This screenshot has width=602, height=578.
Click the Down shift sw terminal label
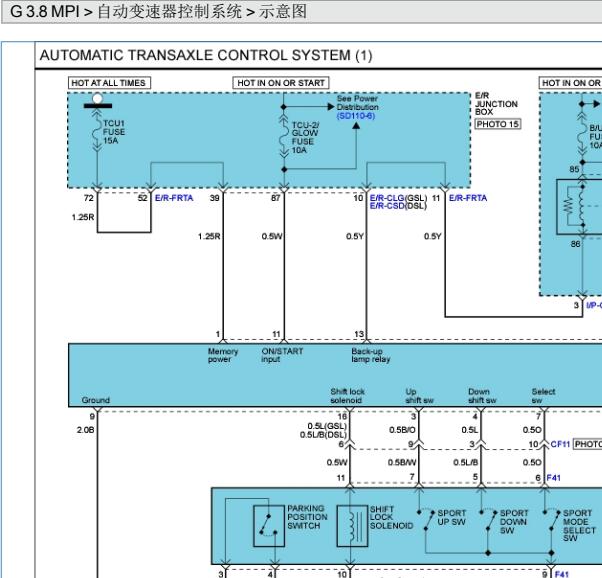click(482, 396)
